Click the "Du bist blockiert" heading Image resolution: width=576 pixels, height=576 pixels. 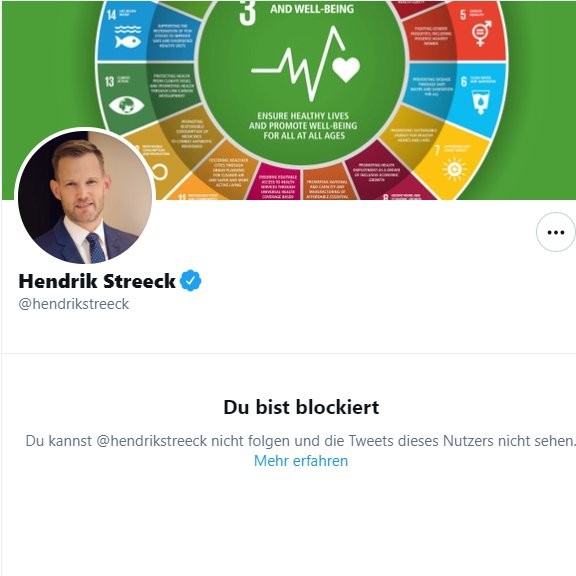(x=301, y=407)
